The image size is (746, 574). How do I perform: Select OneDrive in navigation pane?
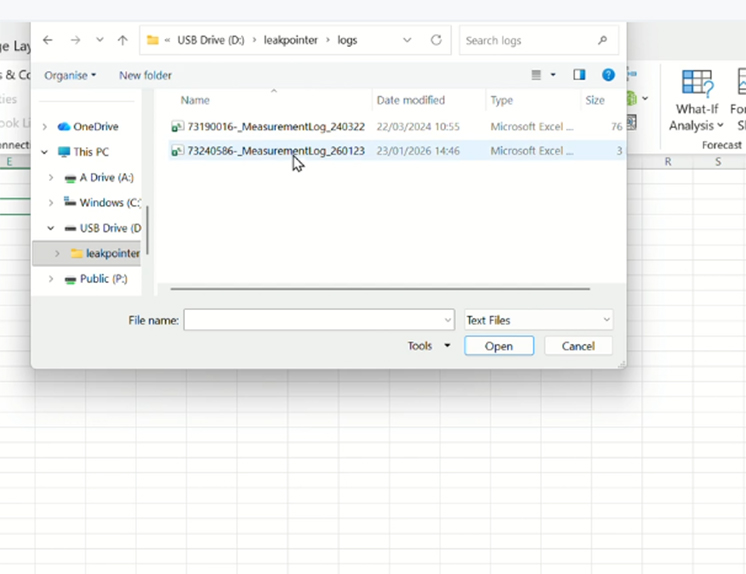point(95,127)
